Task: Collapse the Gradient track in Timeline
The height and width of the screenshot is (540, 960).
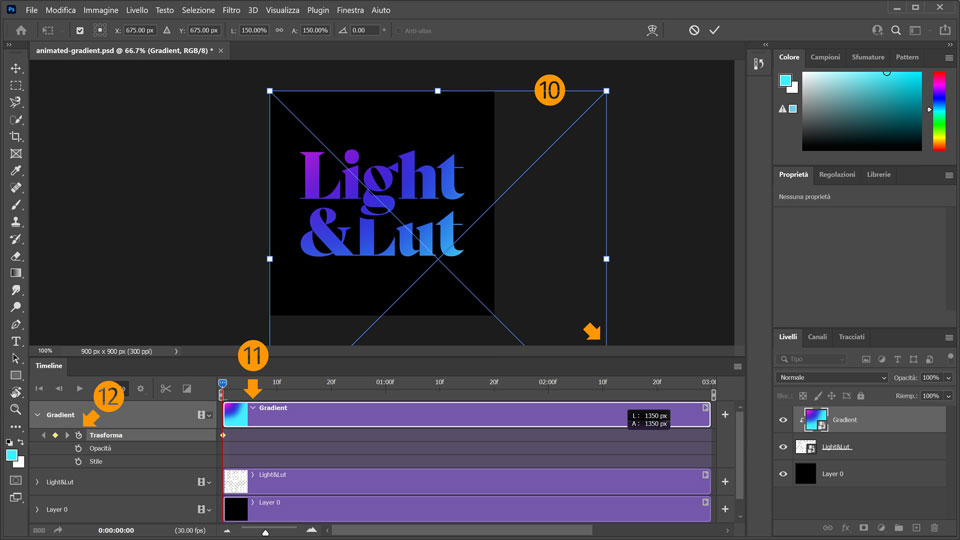Action: click(x=38, y=414)
